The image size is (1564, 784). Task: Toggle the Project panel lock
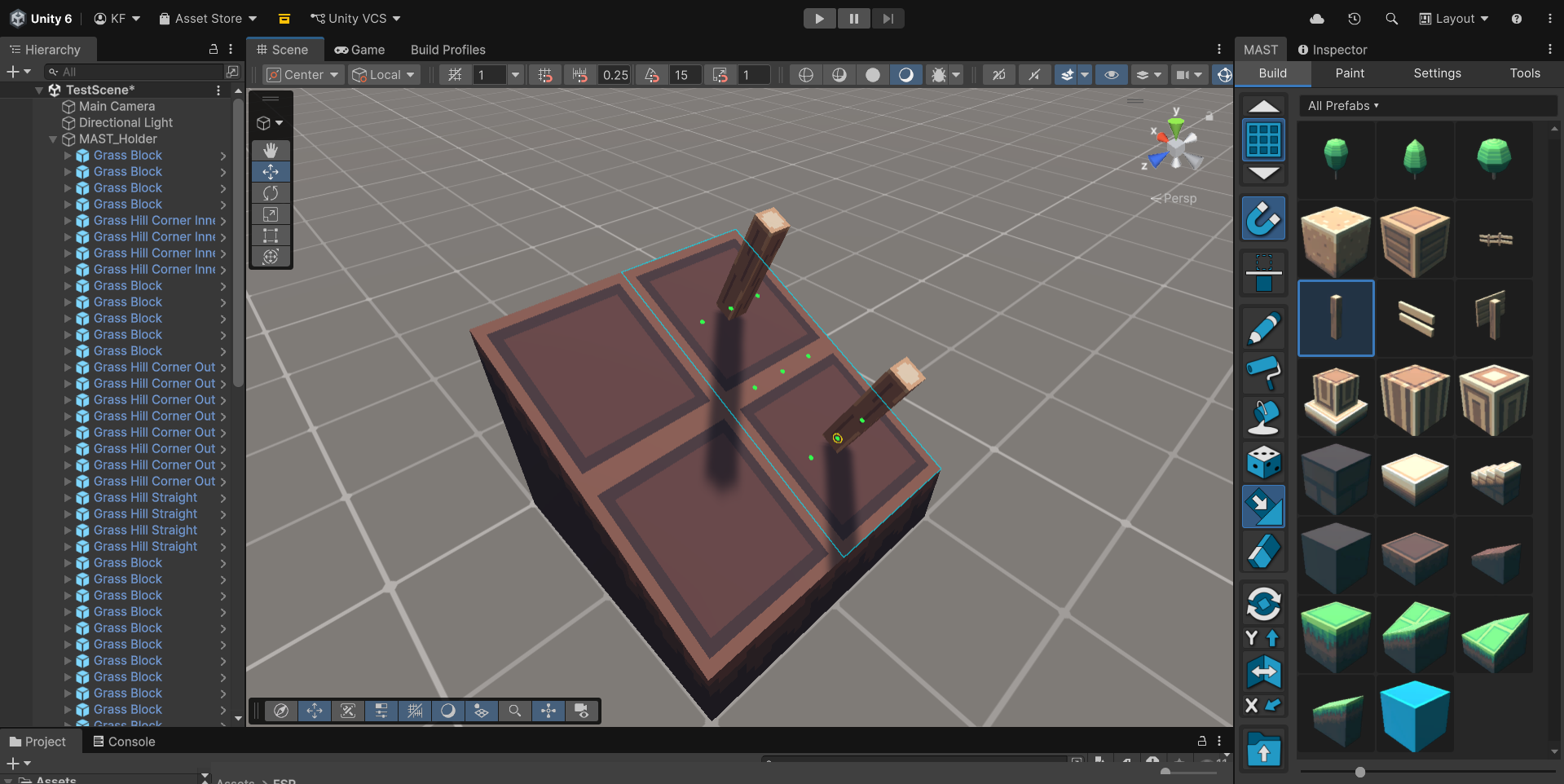pos(1201,741)
